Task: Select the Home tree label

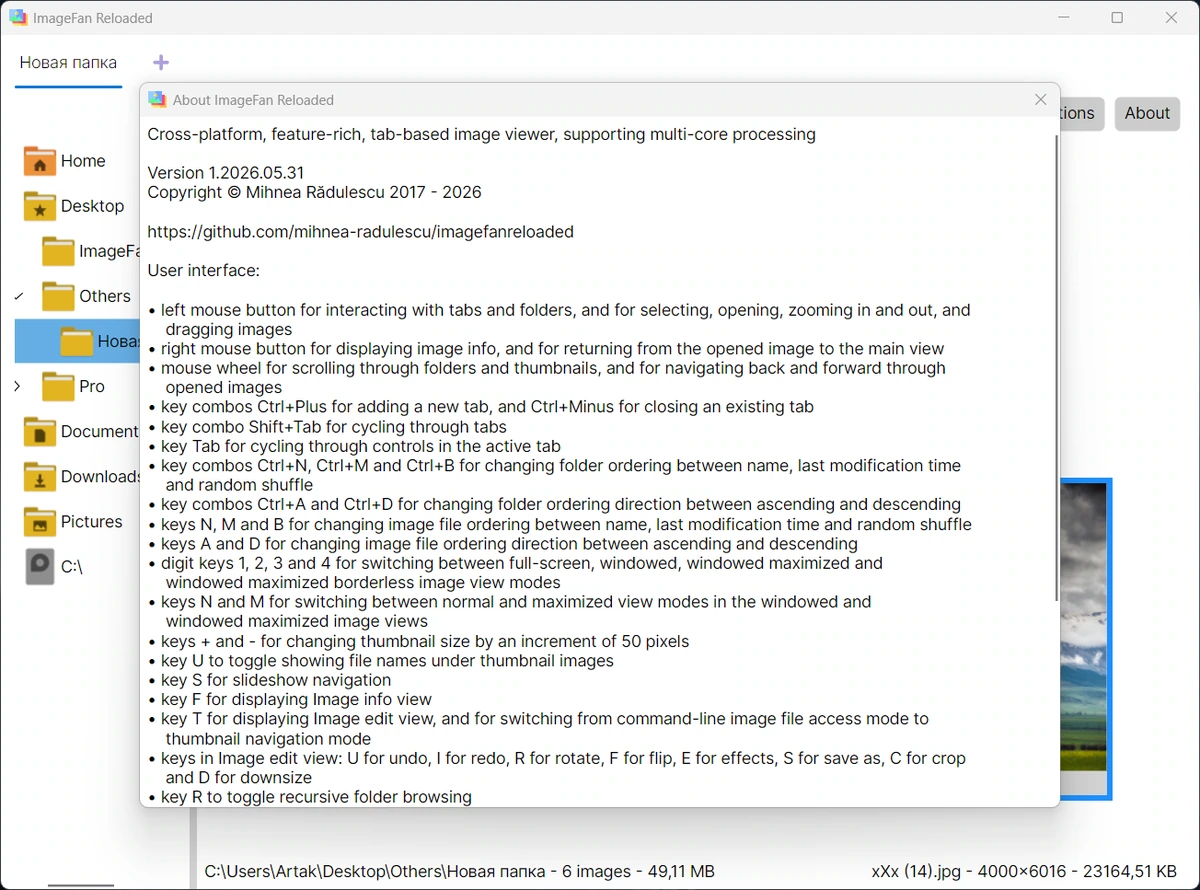Action: coord(83,161)
